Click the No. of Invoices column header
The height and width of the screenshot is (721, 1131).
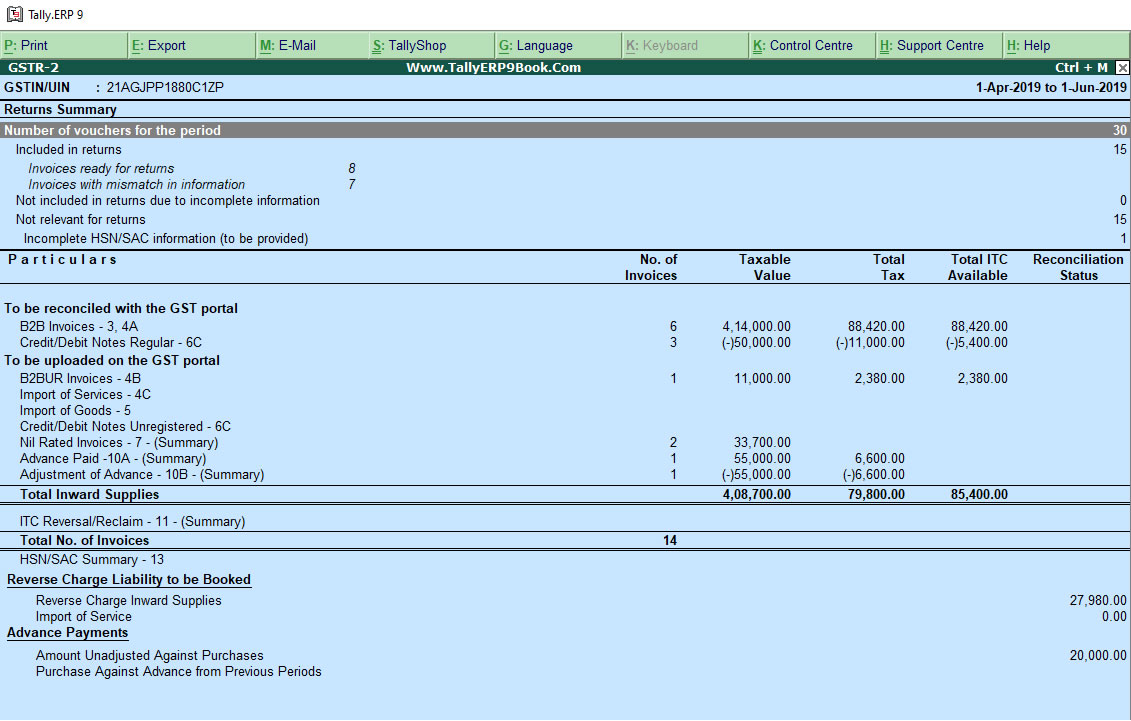651,267
